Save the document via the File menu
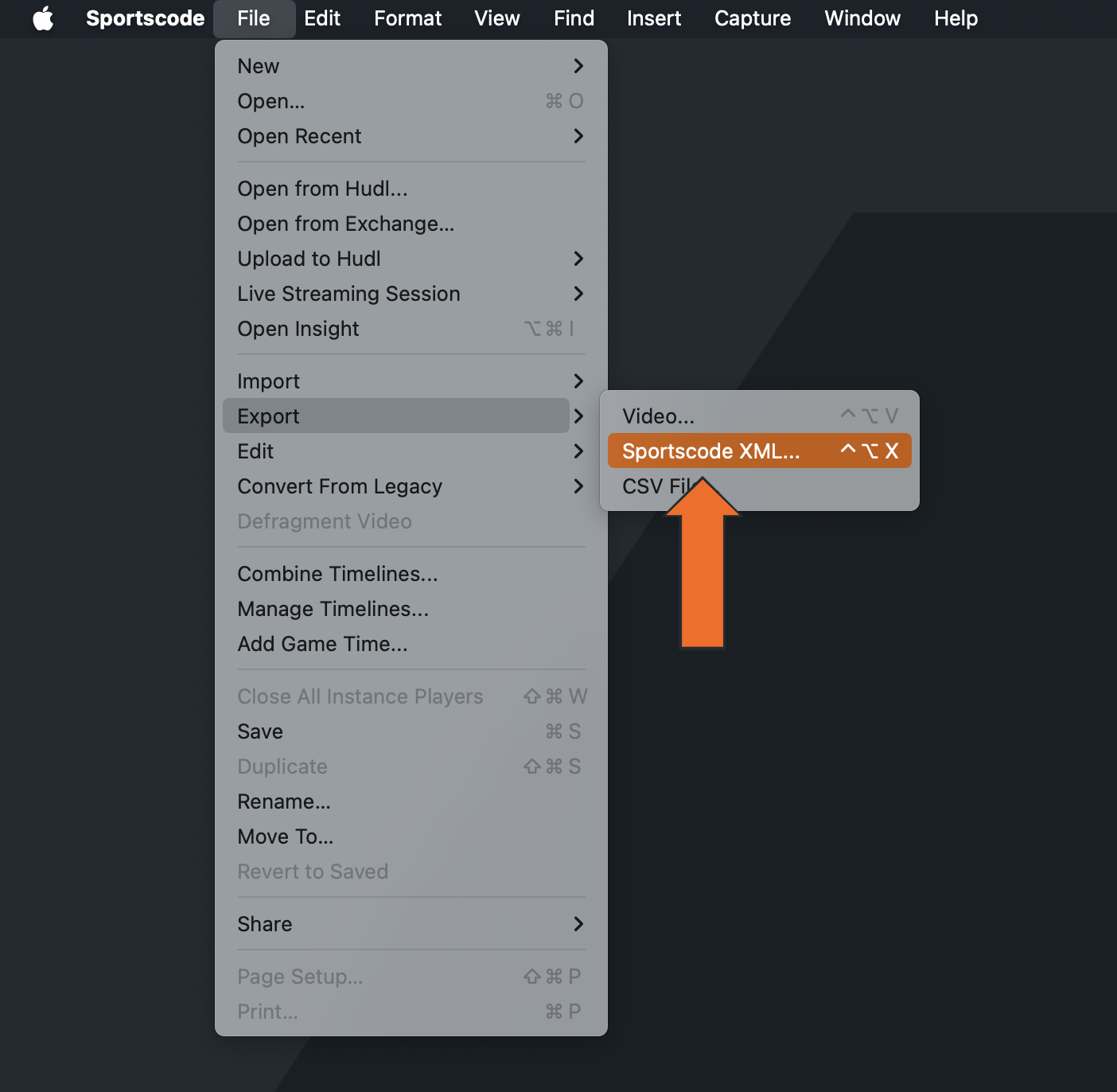 coord(260,731)
